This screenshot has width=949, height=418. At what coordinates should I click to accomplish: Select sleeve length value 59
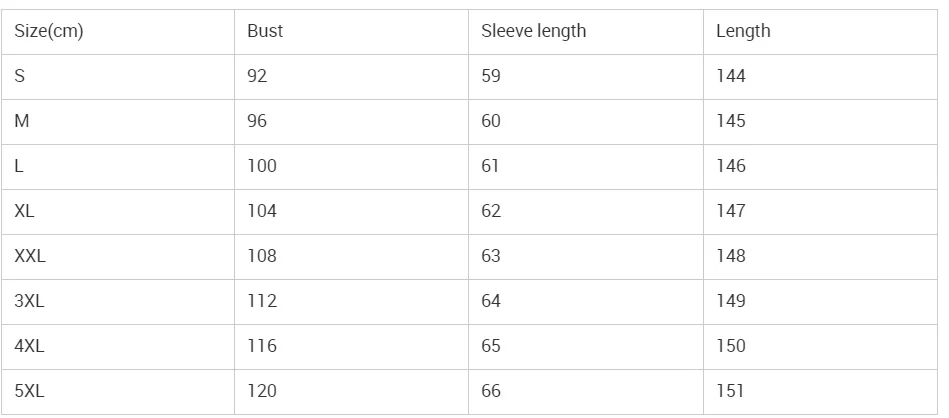pyautogui.click(x=491, y=76)
